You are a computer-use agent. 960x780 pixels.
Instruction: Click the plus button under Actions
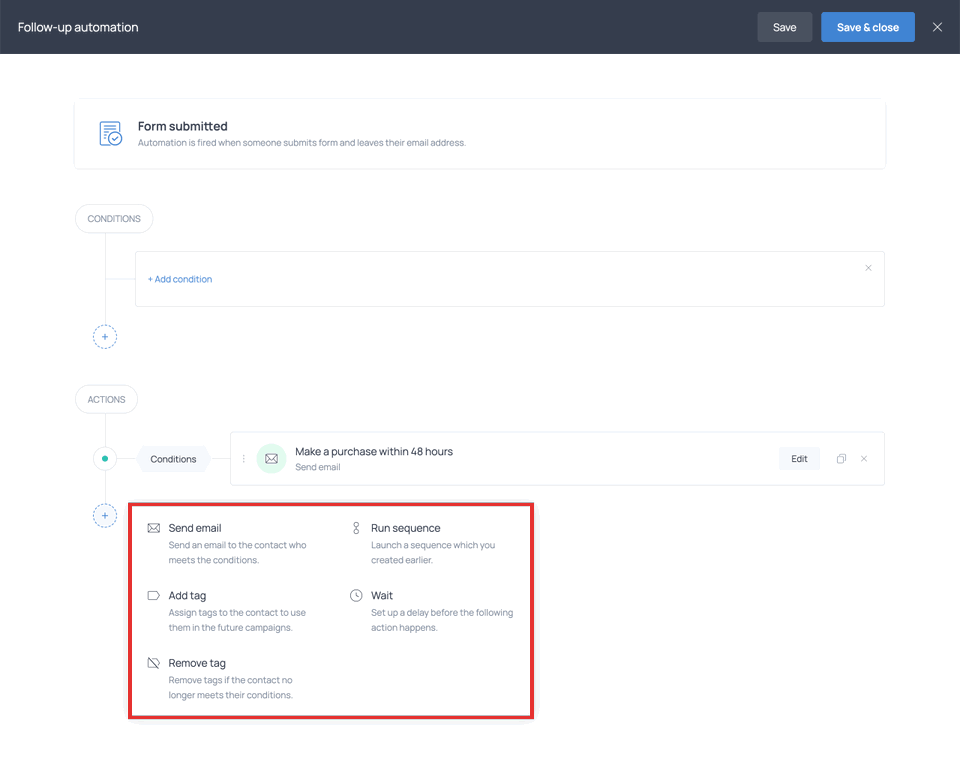pos(105,516)
